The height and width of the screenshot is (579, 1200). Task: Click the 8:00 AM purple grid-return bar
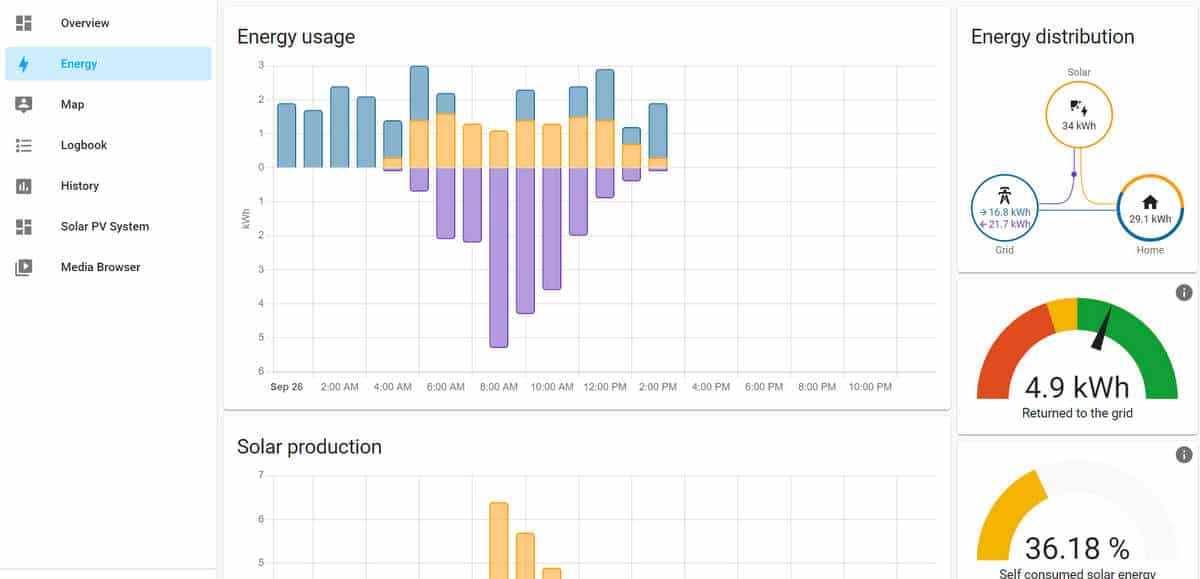(499, 257)
